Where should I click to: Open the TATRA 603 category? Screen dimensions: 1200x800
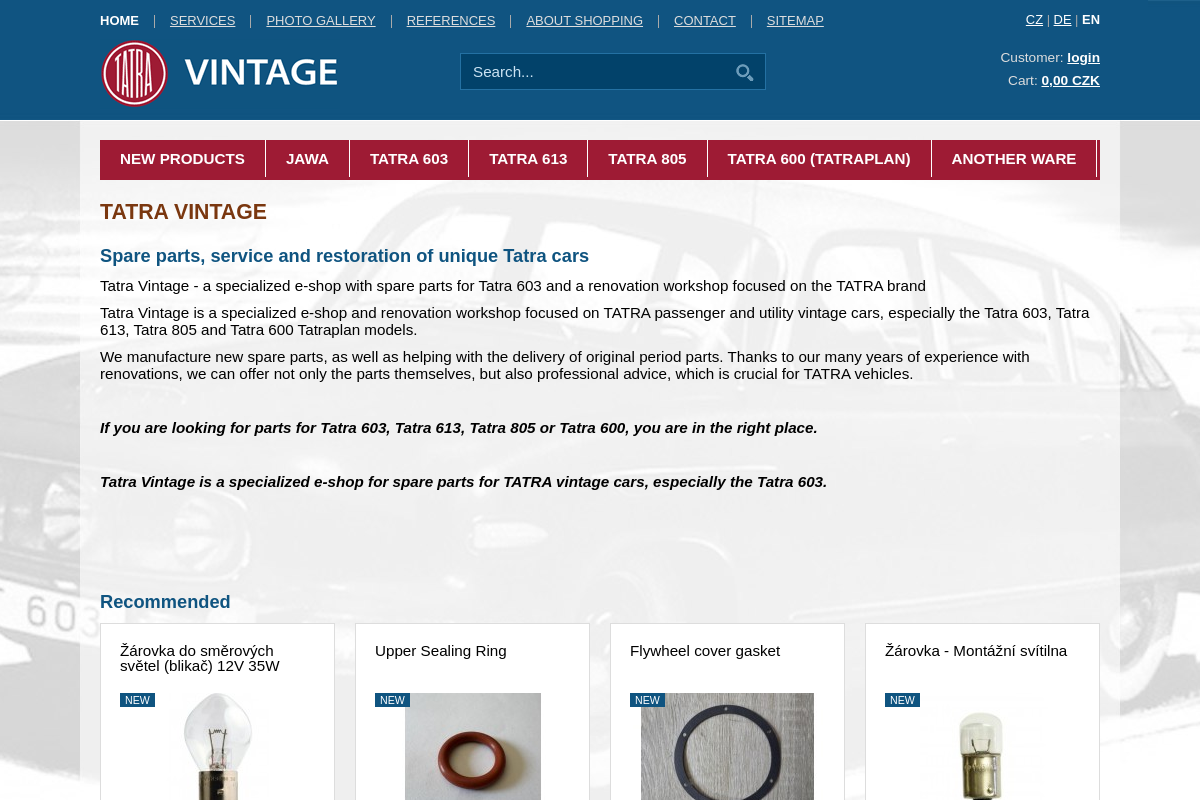pos(409,159)
